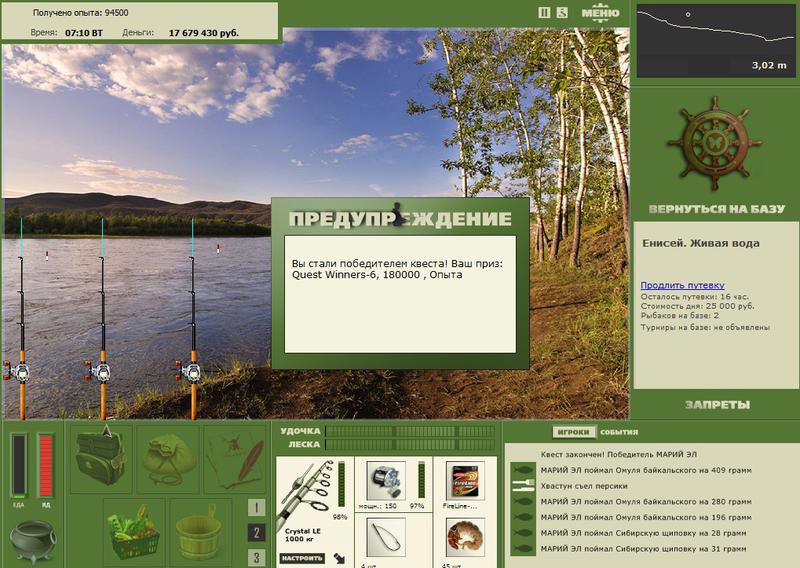Click the ПРЕДУПРЕЖДЕНИЕ dialog title

coord(400,219)
